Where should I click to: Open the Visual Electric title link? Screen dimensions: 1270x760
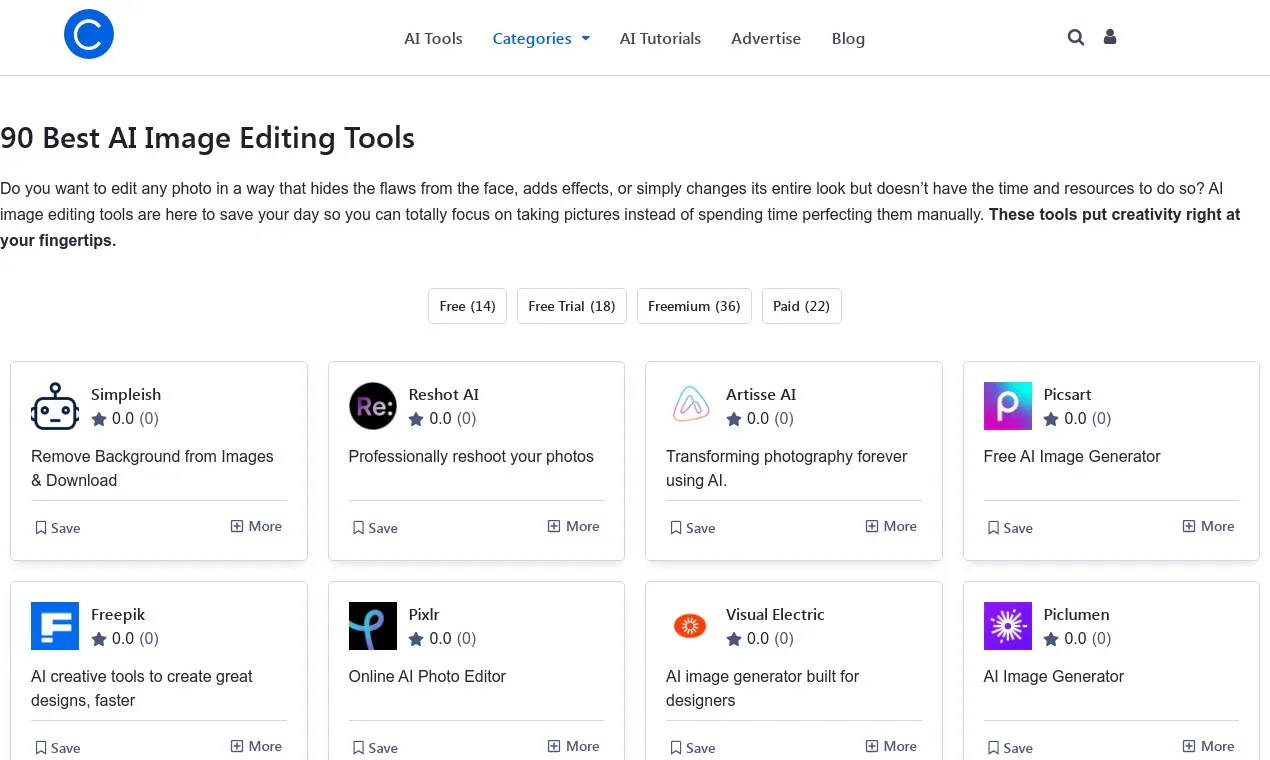coord(776,615)
